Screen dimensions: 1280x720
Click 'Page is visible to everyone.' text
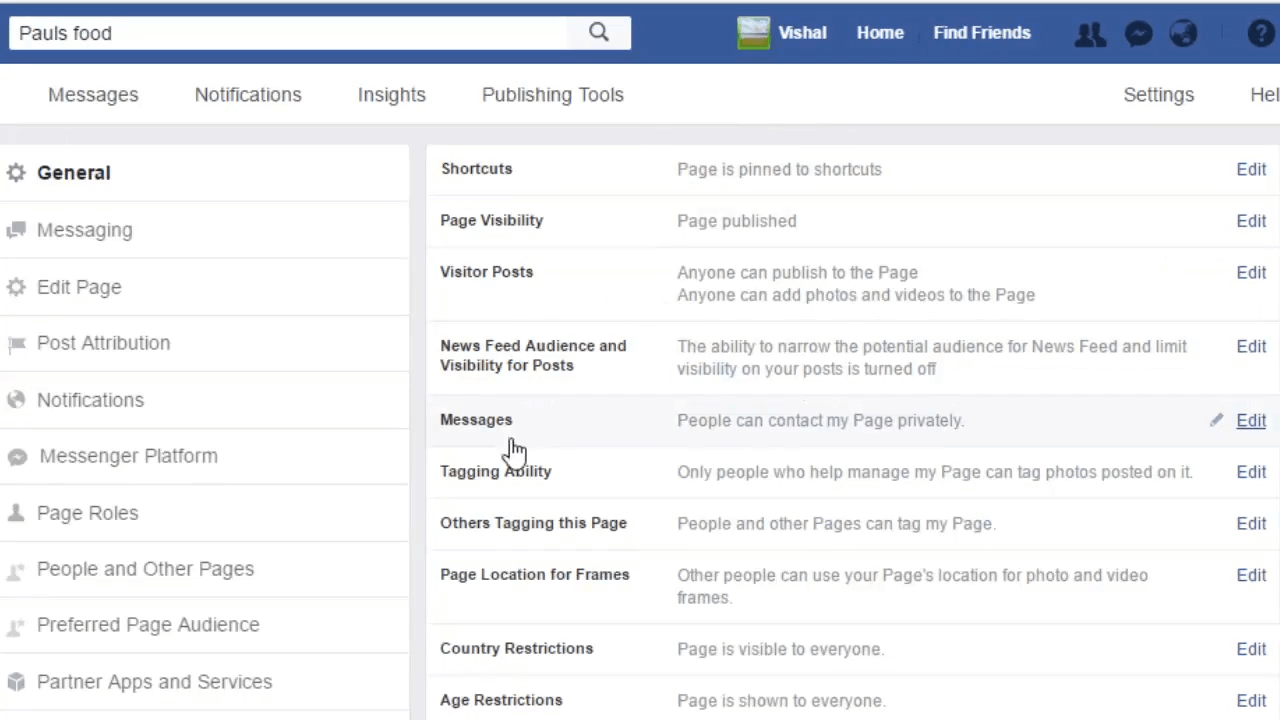coord(780,650)
